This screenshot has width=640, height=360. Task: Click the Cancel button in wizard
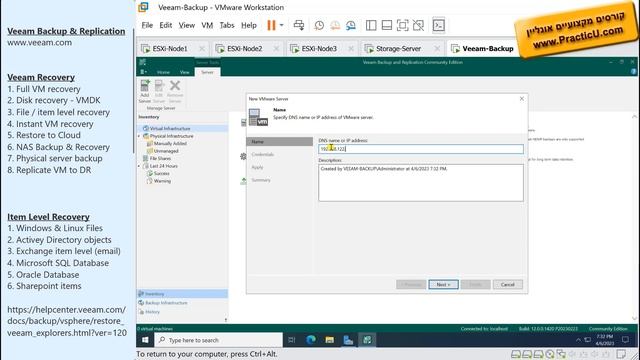508,284
